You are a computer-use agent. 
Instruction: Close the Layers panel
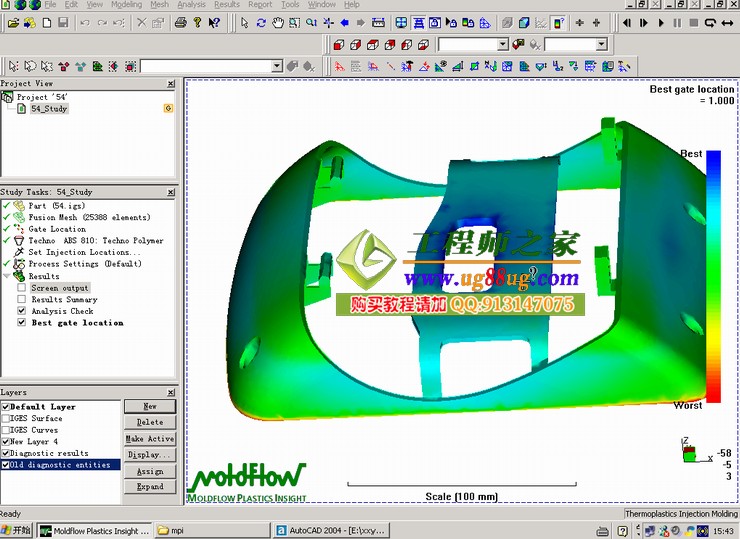click(x=171, y=392)
